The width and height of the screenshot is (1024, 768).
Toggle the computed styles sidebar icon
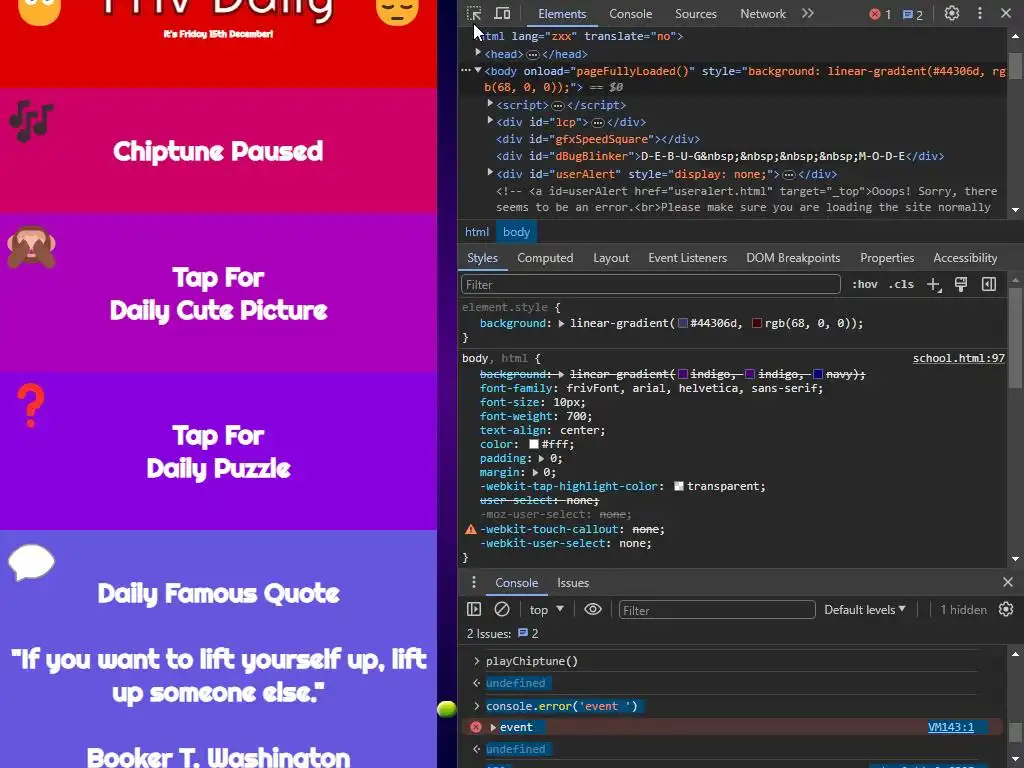point(989,284)
